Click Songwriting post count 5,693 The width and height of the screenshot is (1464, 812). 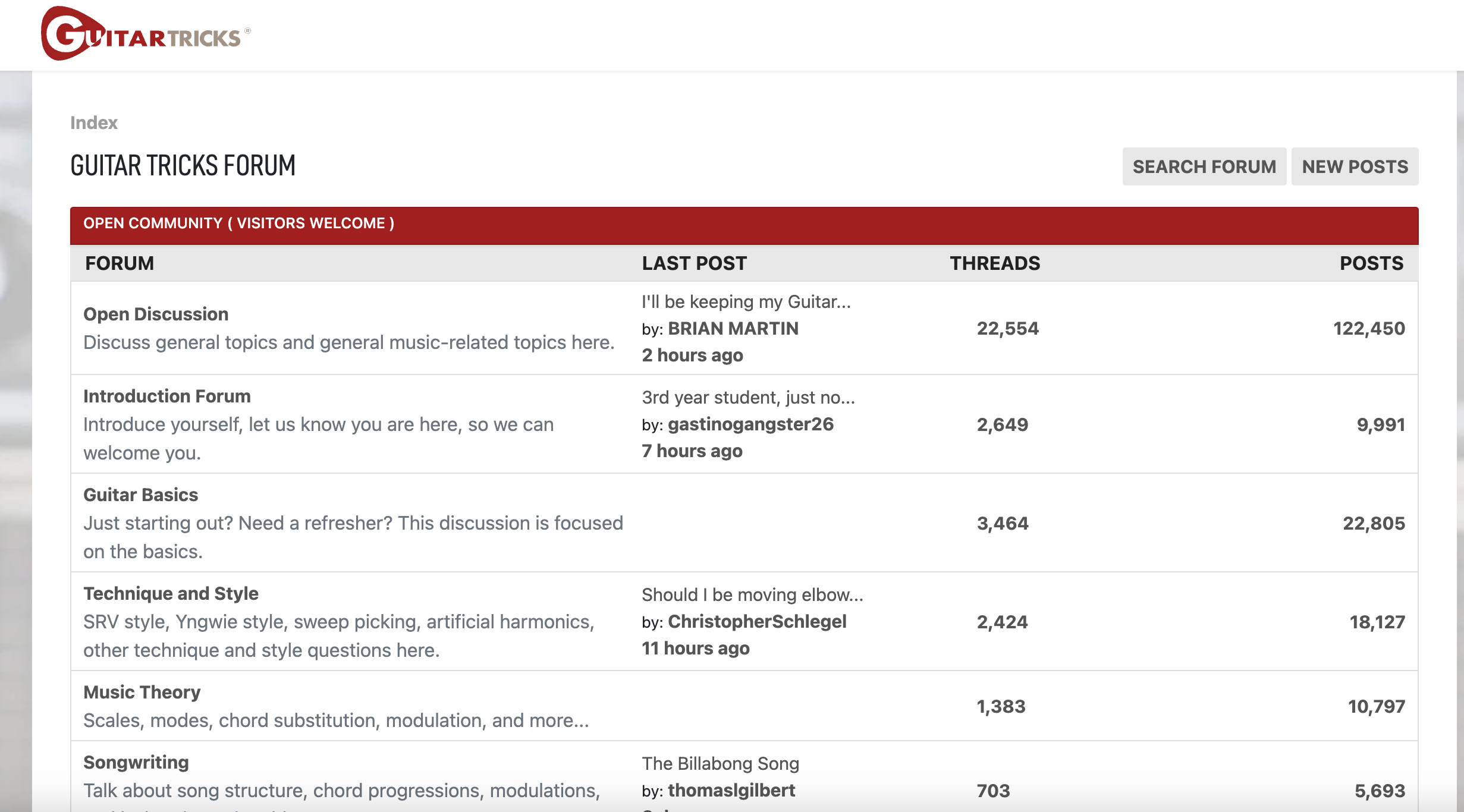(x=1380, y=791)
